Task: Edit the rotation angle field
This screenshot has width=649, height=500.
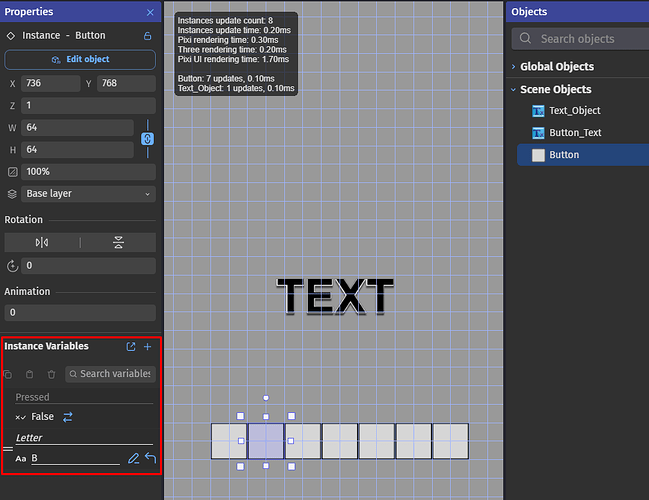Action: (x=88, y=266)
